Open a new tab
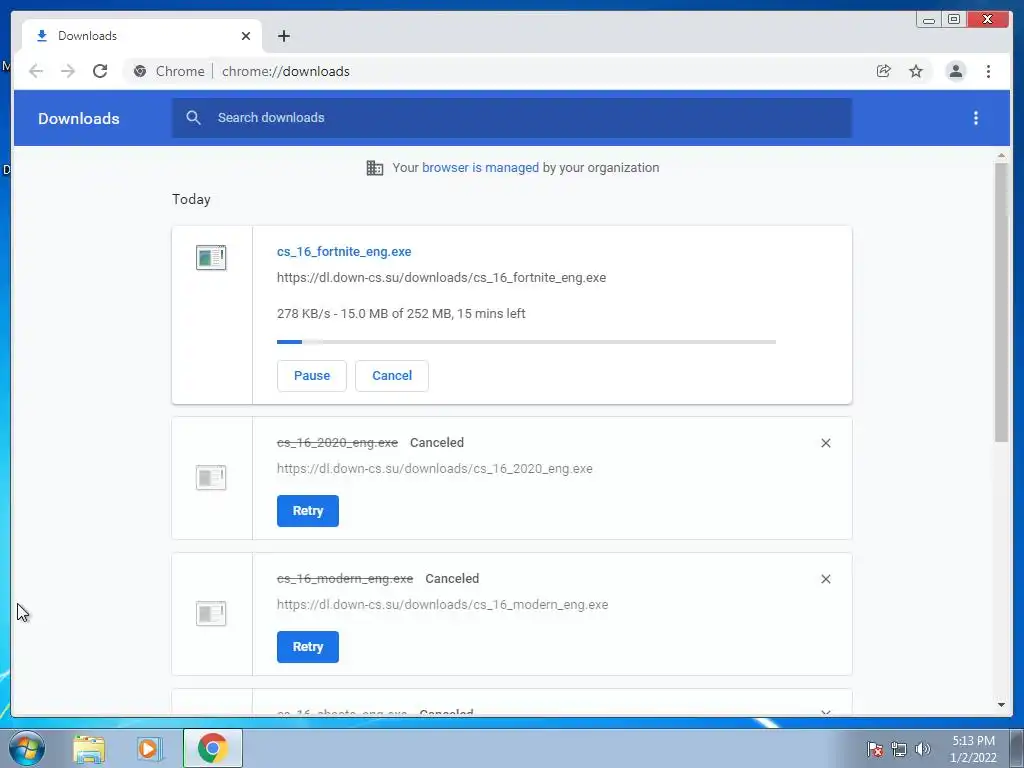The width and height of the screenshot is (1024, 768). click(283, 36)
